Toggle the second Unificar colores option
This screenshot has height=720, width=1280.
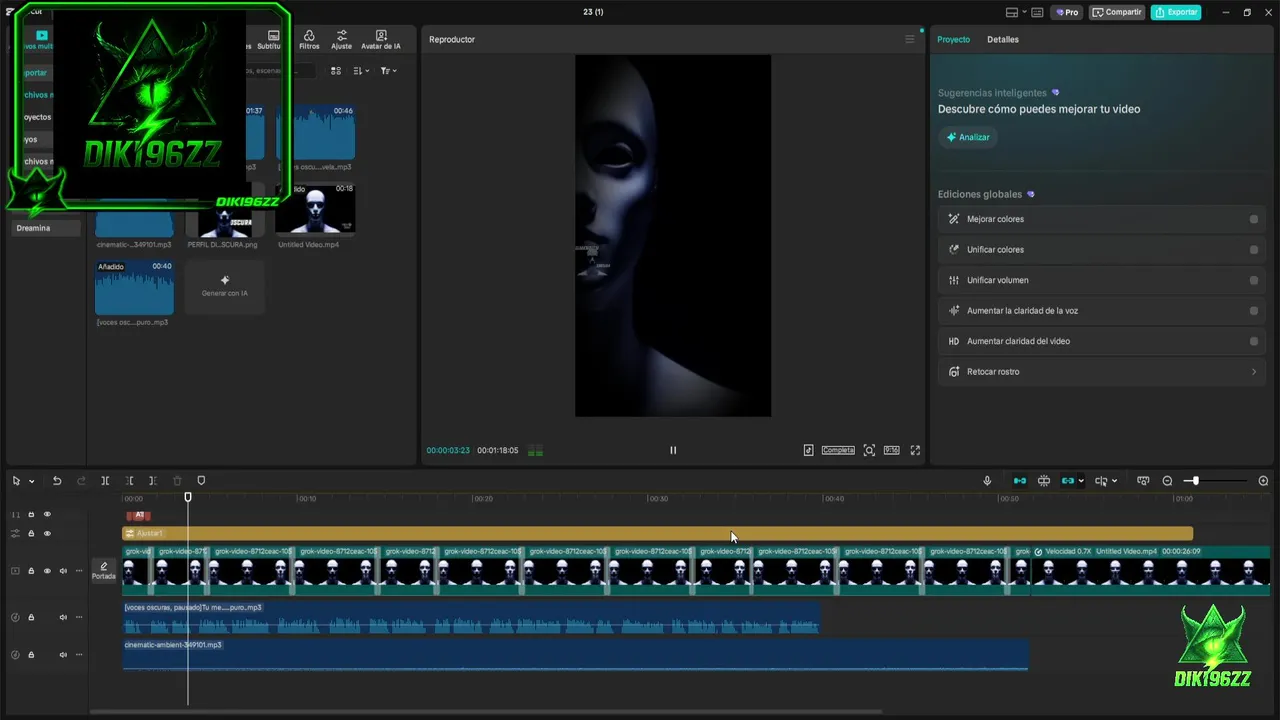(1254, 250)
